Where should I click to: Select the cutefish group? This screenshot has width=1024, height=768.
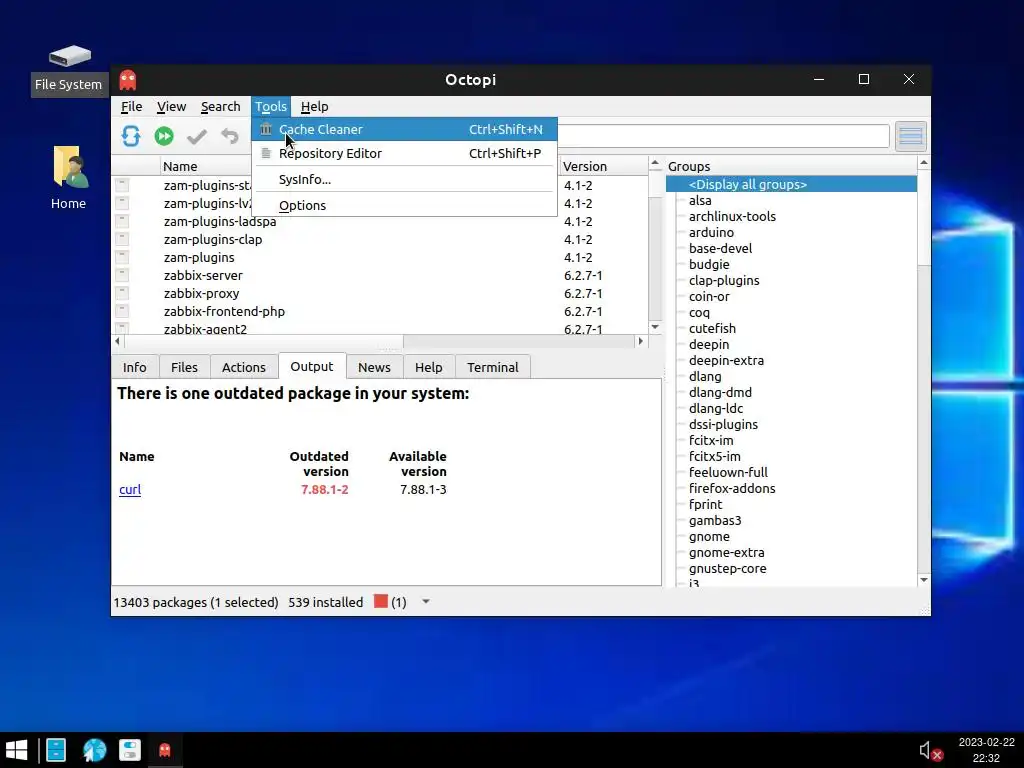pyautogui.click(x=712, y=328)
